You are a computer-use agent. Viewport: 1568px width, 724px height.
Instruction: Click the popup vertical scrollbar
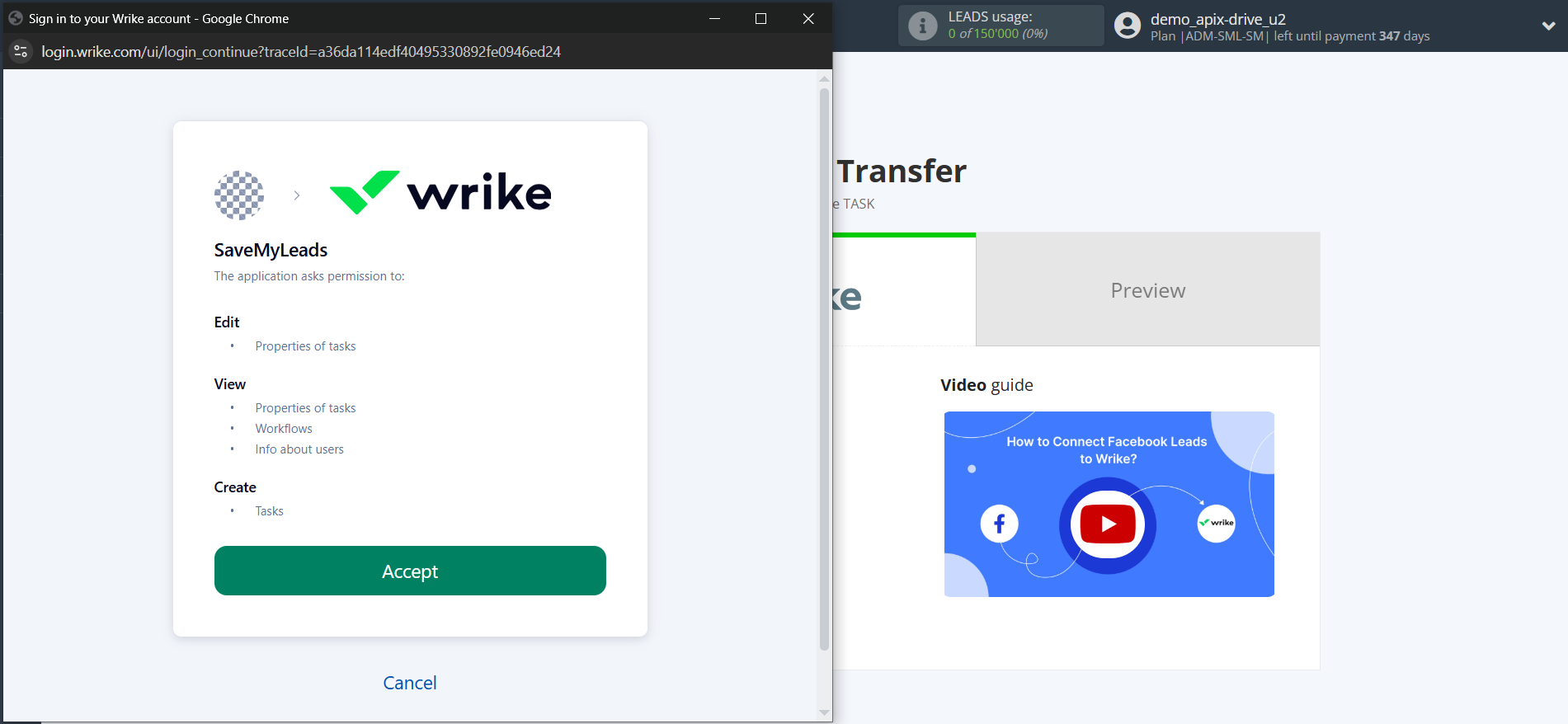pyautogui.click(x=824, y=371)
